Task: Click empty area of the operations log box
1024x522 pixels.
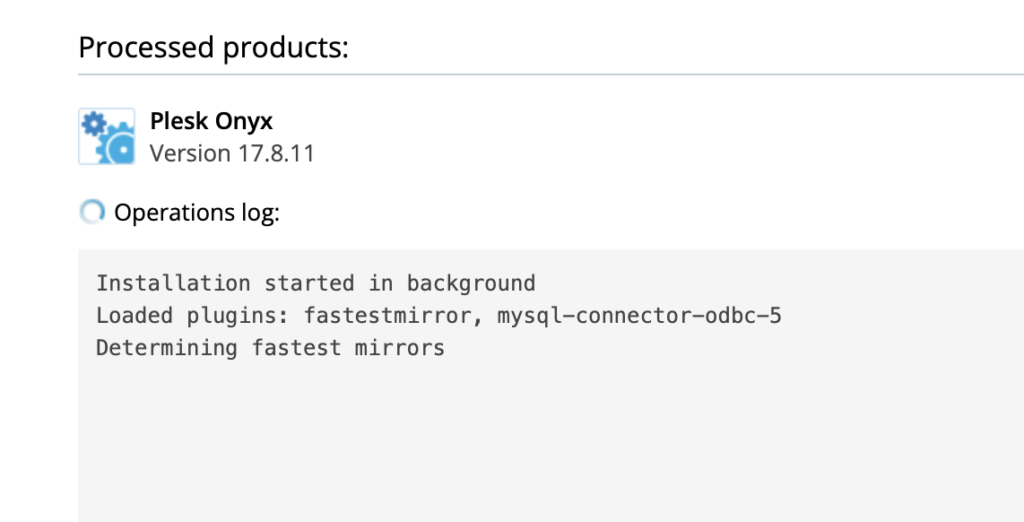Action: (551, 444)
